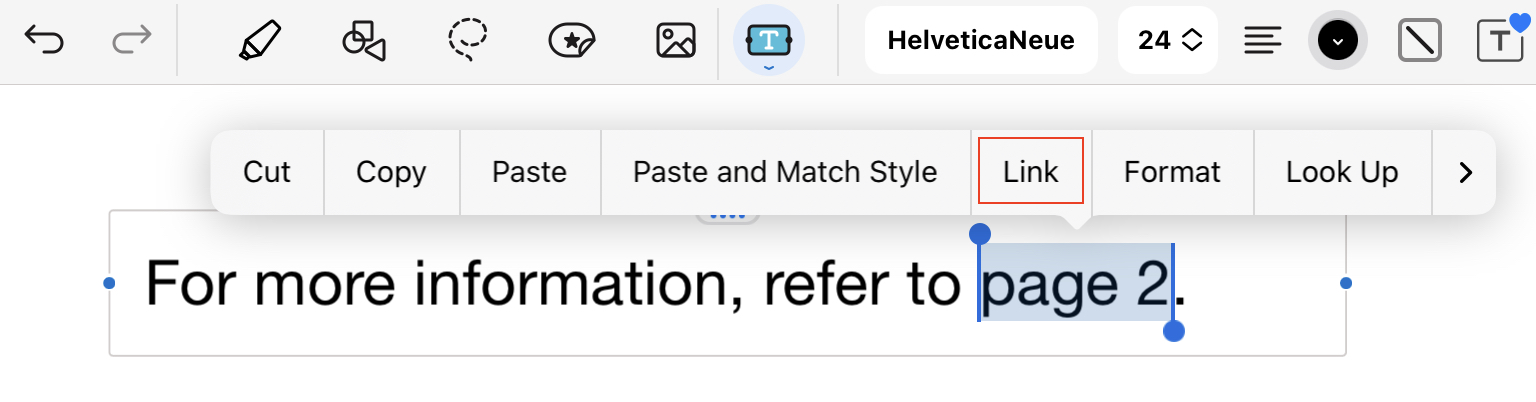The image size is (1536, 402).
Task: Toggle the text box fill slash icon
Action: pyautogui.click(x=1419, y=40)
